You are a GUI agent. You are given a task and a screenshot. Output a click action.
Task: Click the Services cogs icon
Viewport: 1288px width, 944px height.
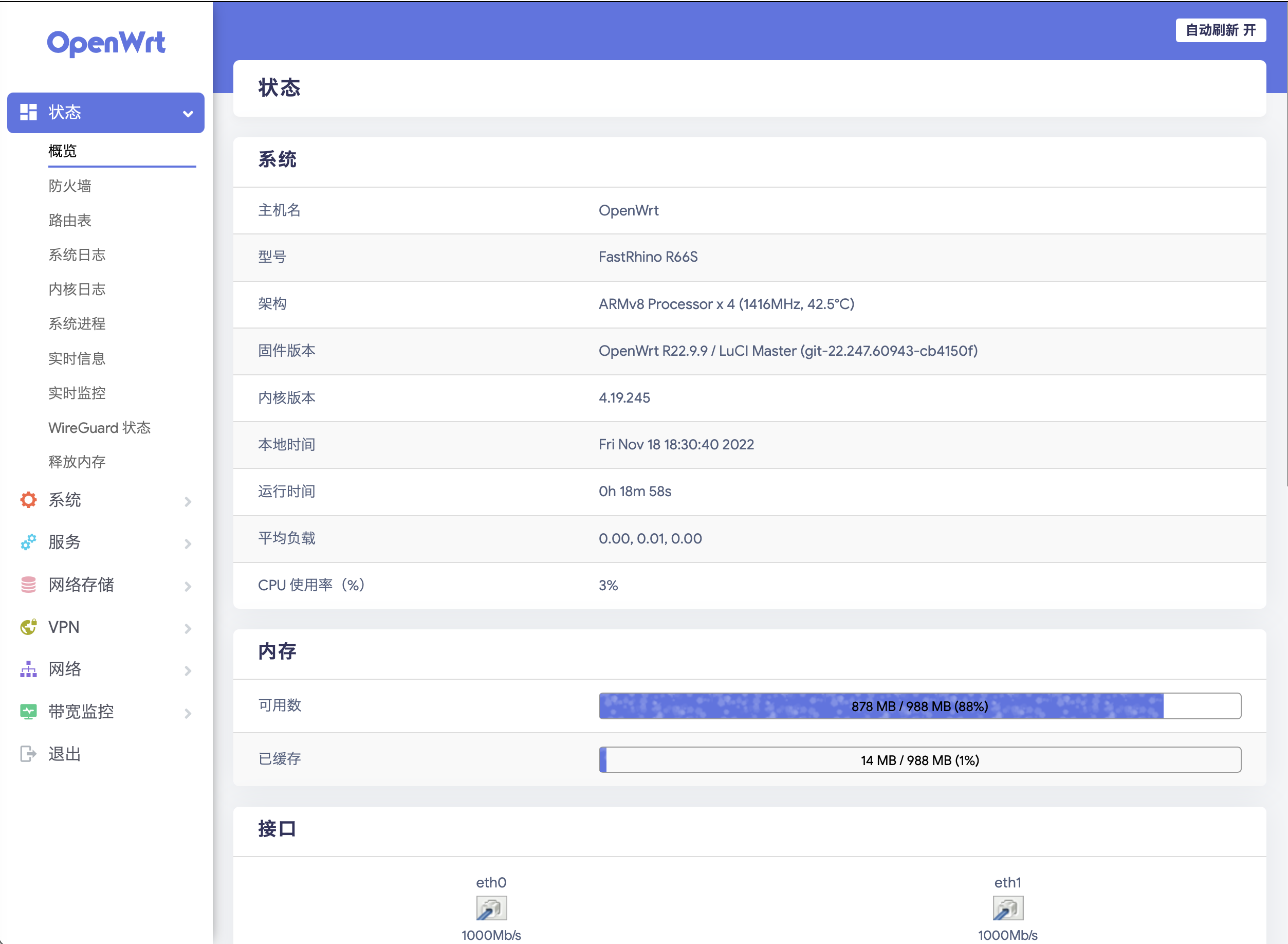coord(28,542)
